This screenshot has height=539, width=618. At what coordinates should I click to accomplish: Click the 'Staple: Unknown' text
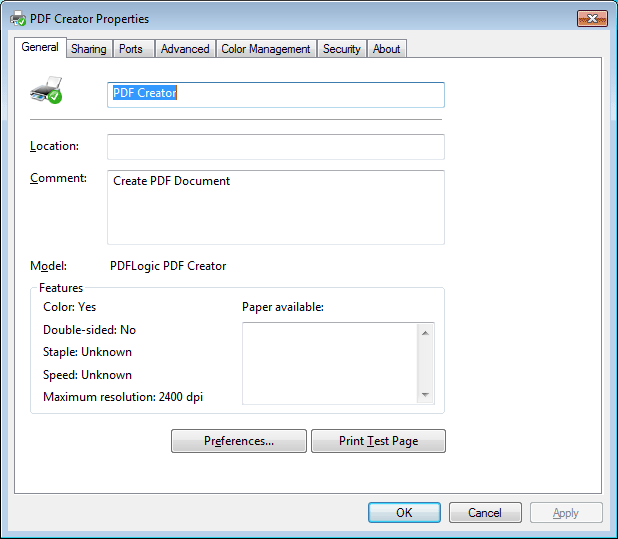[87, 352]
